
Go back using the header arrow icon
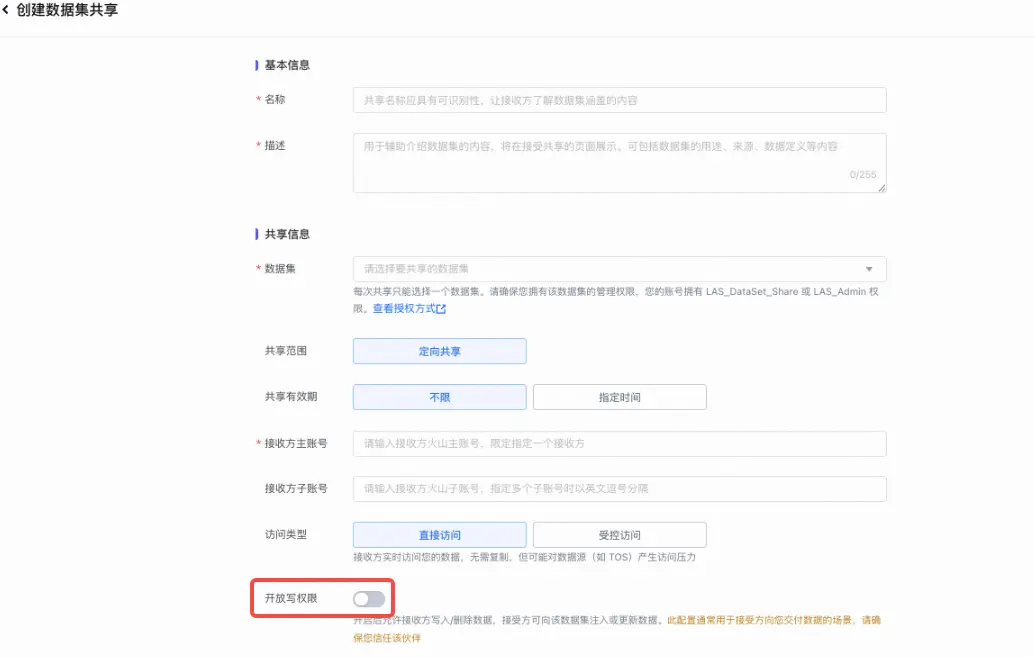[5, 10]
